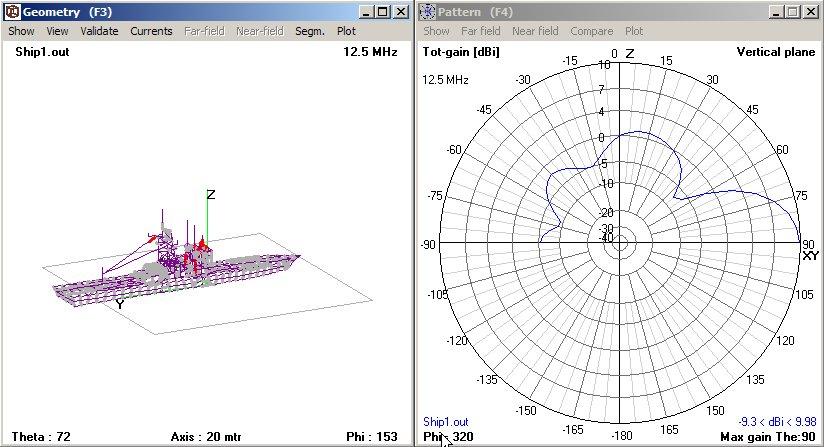Open Show menu in Pattern window
This screenshot has height=447, width=824.
[x=436, y=31]
